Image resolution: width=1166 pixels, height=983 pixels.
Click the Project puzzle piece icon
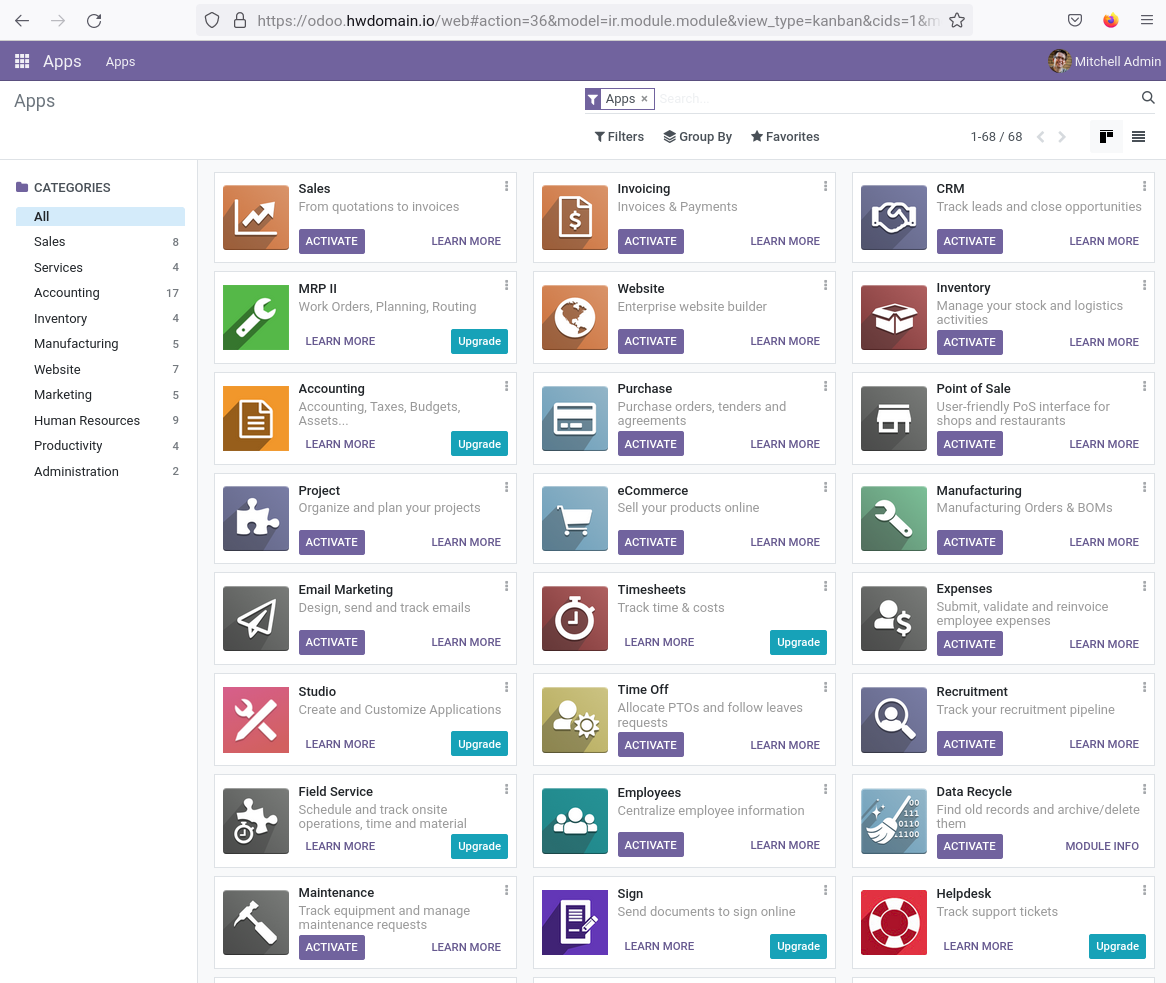[x=256, y=518]
